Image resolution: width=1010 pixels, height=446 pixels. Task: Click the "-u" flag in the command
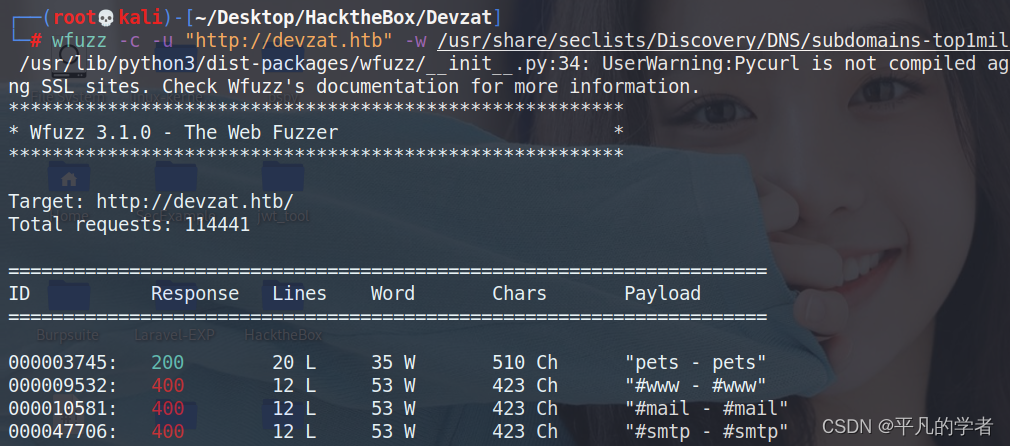click(162, 41)
